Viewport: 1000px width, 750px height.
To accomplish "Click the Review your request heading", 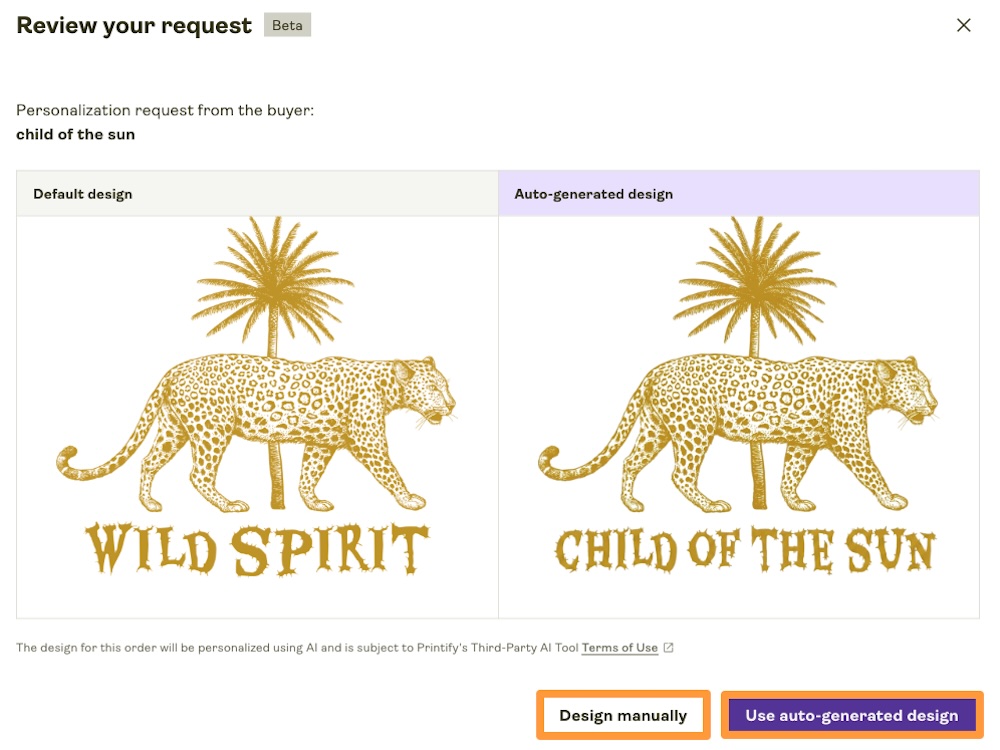I will coord(133,25).
